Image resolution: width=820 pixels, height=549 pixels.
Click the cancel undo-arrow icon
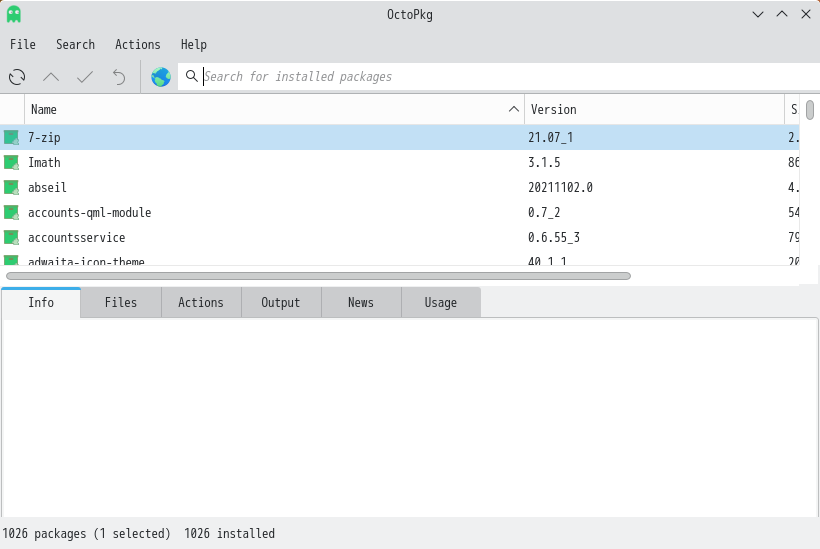119,77
